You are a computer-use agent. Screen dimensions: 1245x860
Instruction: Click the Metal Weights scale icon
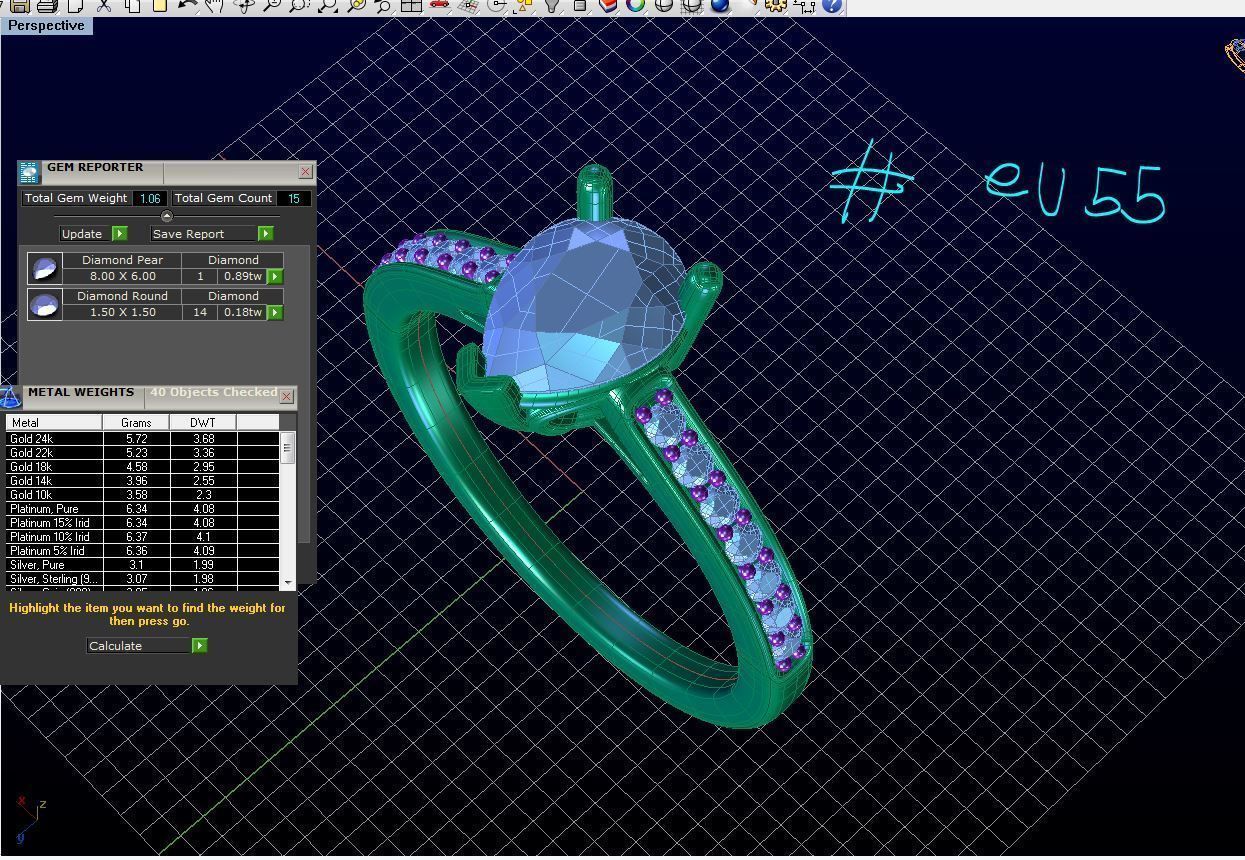pos(10,397)
